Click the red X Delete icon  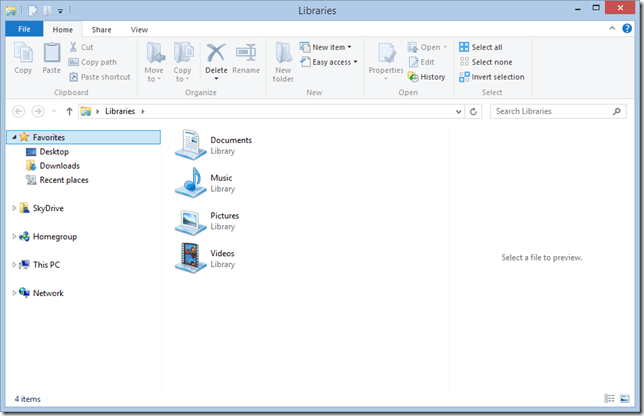(x=216, y=53)
